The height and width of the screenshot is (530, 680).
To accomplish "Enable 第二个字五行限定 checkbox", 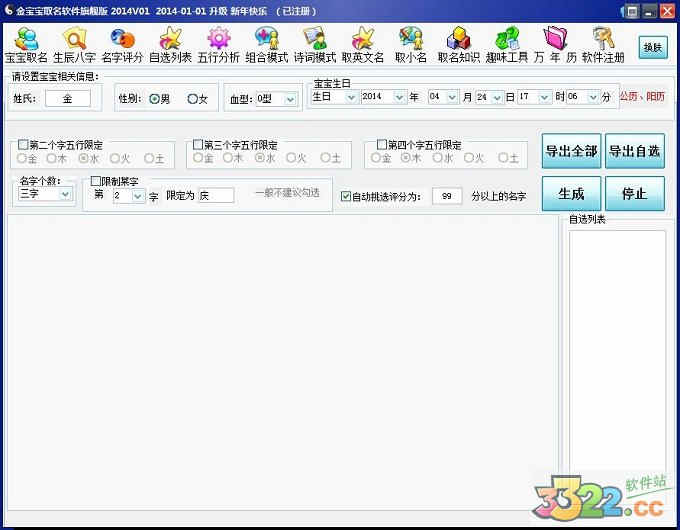I will (23, 144).
